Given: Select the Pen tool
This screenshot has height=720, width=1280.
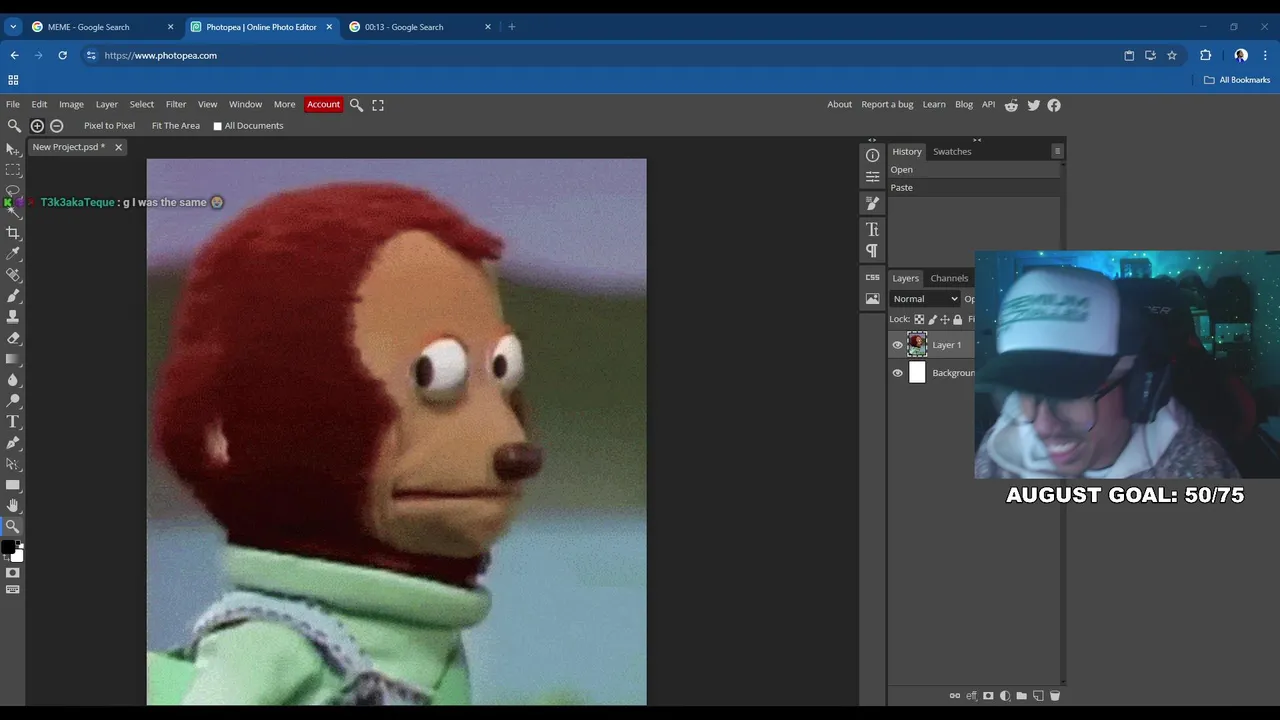Looking at the screenshot, I should [13, 443].
